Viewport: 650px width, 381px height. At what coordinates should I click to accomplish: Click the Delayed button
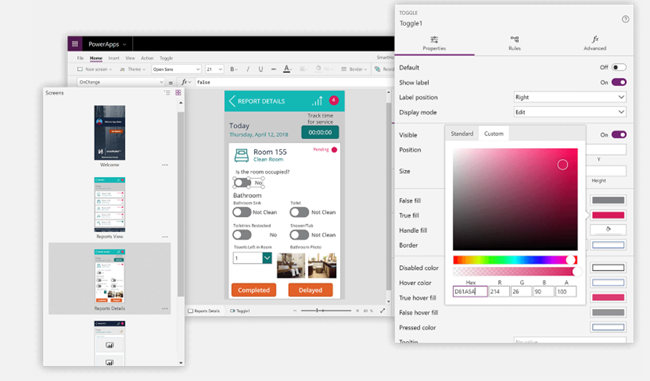(310, 290)
